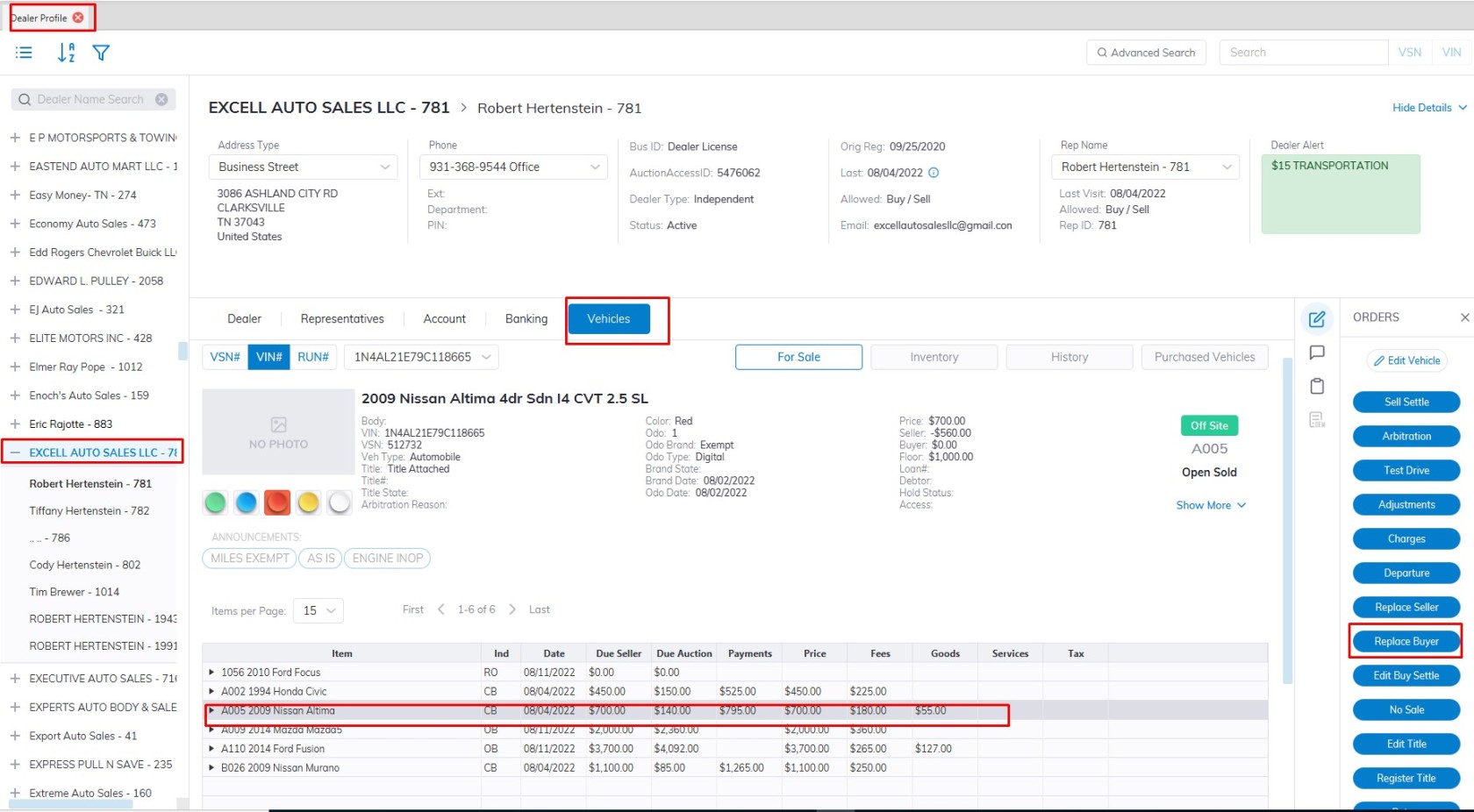Click the list view icon in the toolbar
1474x812 pixels.
pos(24,53)
